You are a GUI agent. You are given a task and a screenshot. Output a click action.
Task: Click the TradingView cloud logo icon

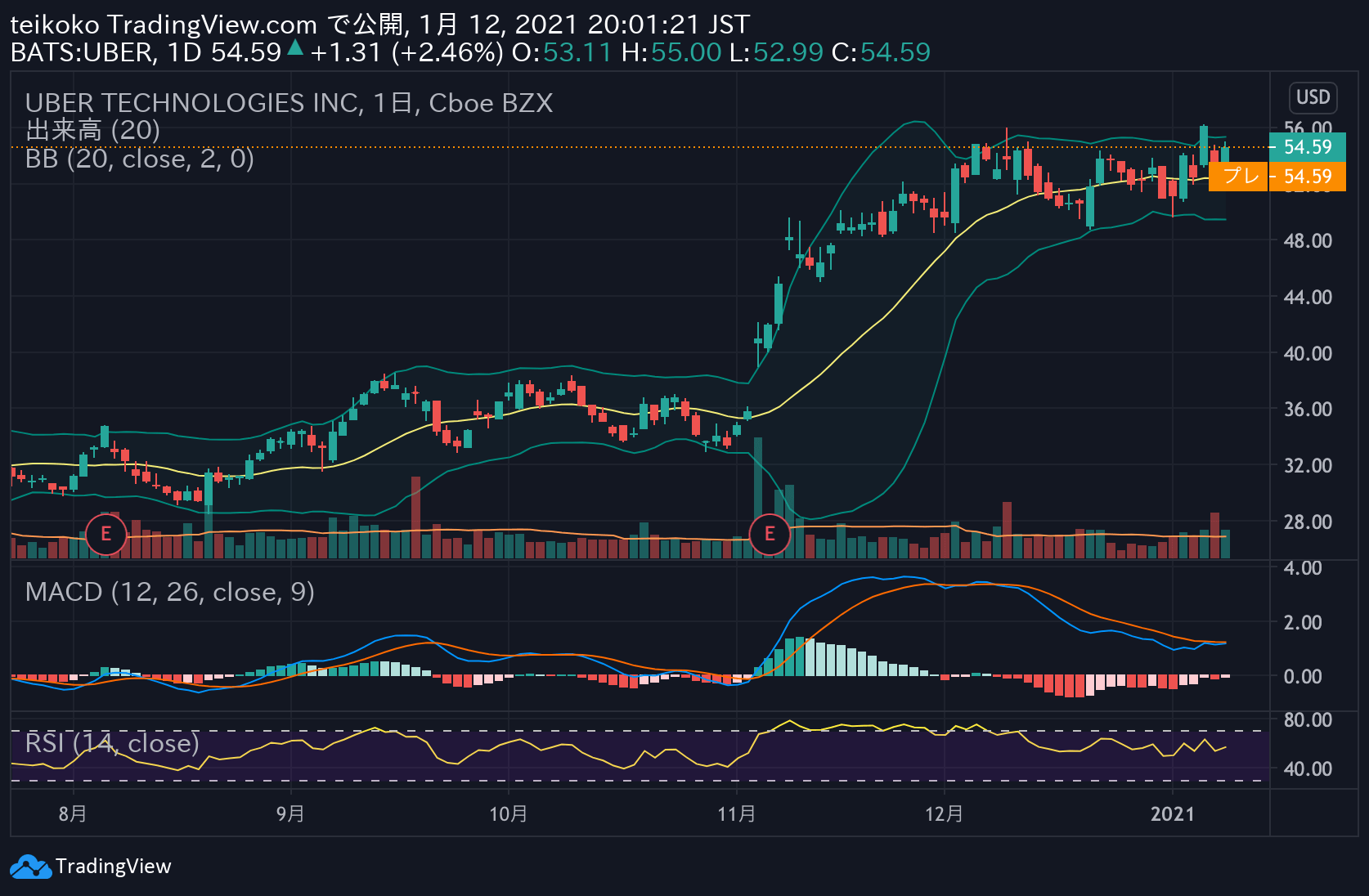click(30, 867)
